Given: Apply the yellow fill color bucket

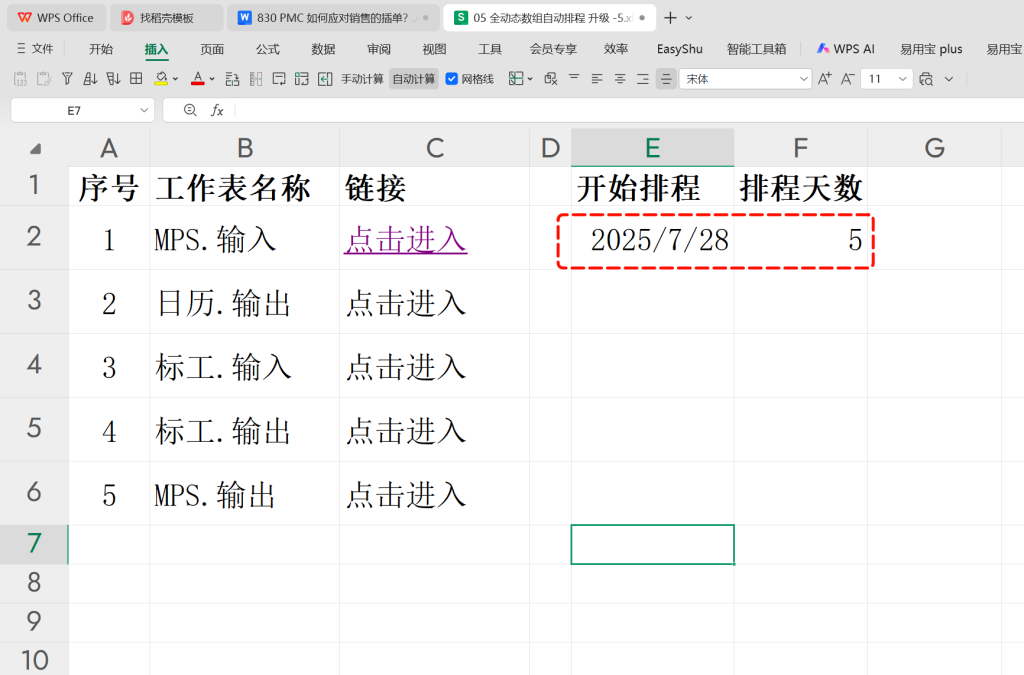Looking at the screenshot, I should point(161,79).
